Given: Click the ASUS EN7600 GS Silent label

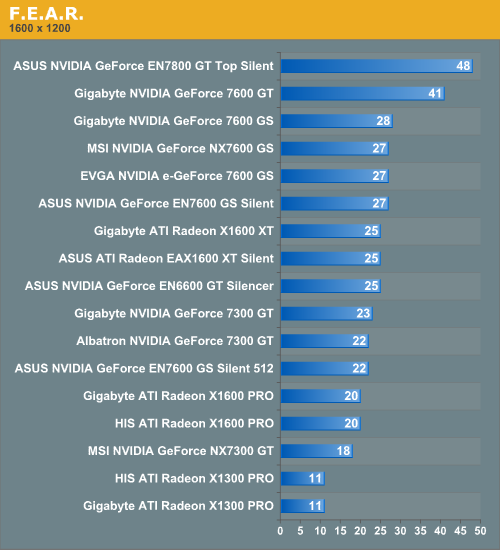Looking at the screenshot, I should click(156, 203).
